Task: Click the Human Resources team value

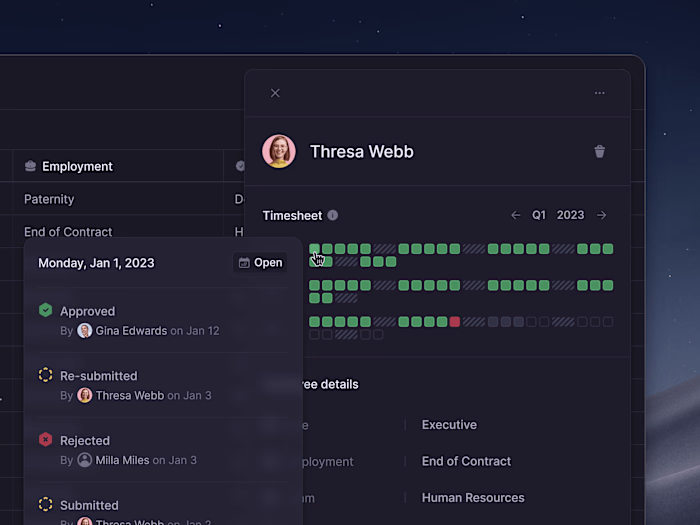Action: [473, 498]
